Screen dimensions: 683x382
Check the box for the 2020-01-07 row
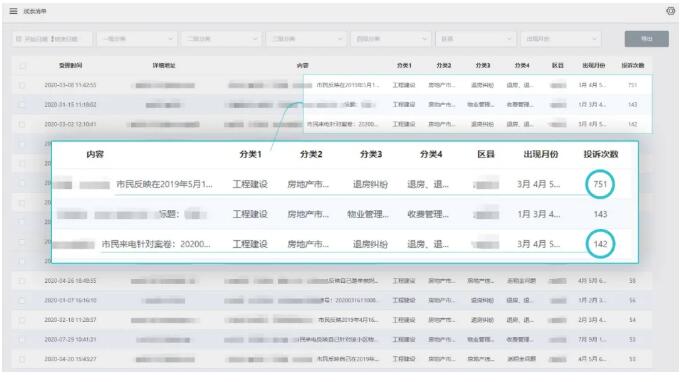[22, 301]
